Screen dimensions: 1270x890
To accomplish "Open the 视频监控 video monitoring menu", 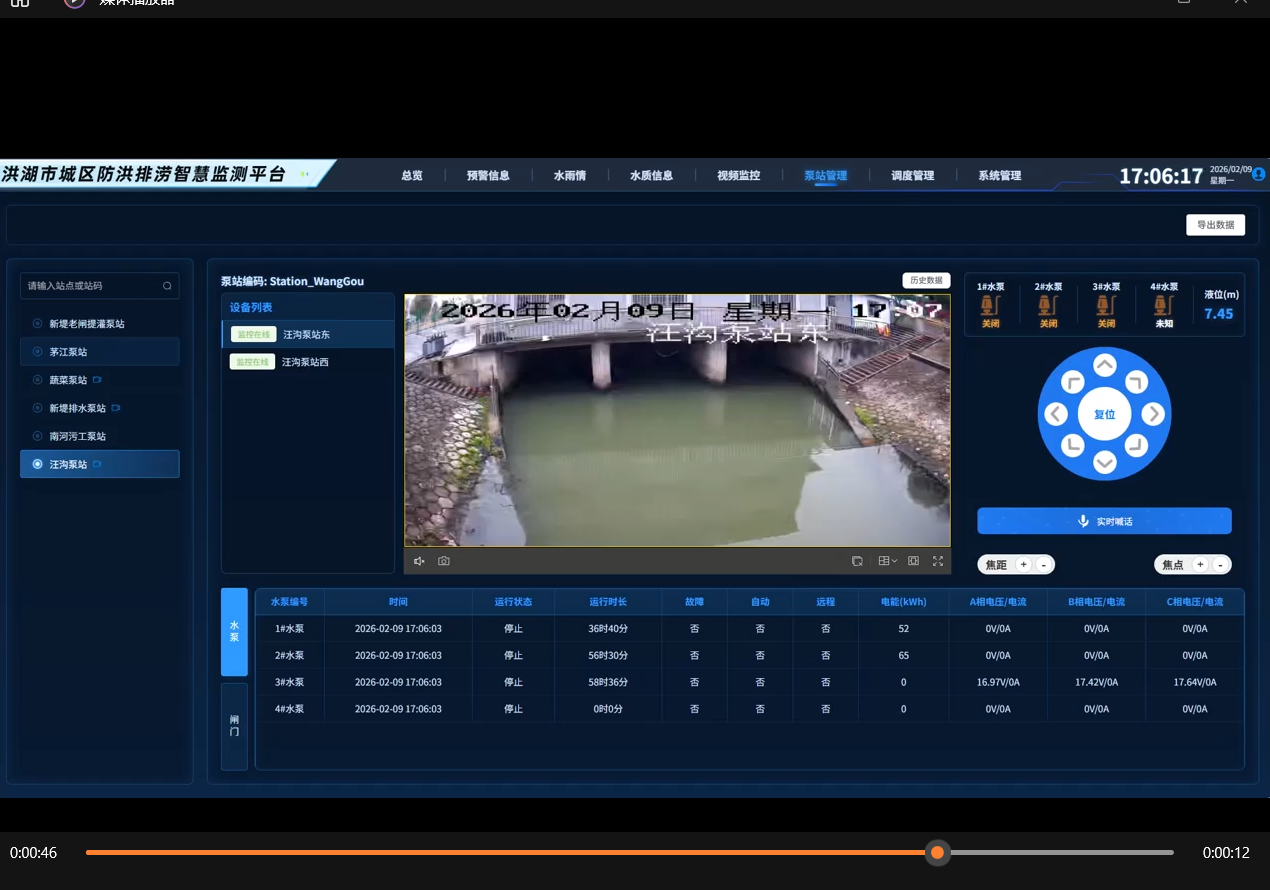I will point(738,176).
